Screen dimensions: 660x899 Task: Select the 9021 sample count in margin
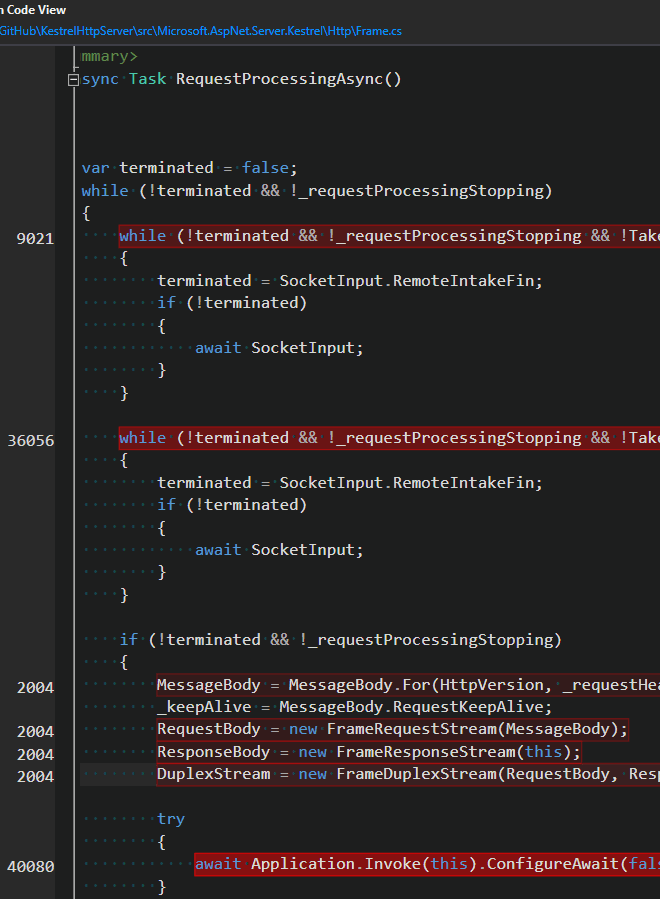pos(36,239)
